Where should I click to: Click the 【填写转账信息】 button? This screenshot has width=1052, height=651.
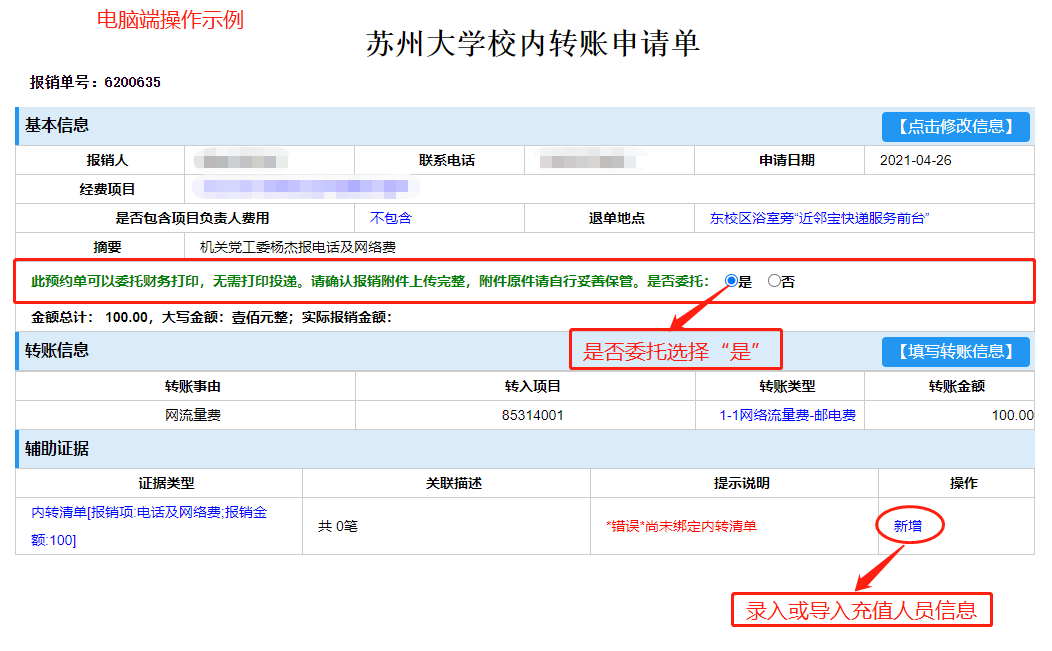point(955,351)
